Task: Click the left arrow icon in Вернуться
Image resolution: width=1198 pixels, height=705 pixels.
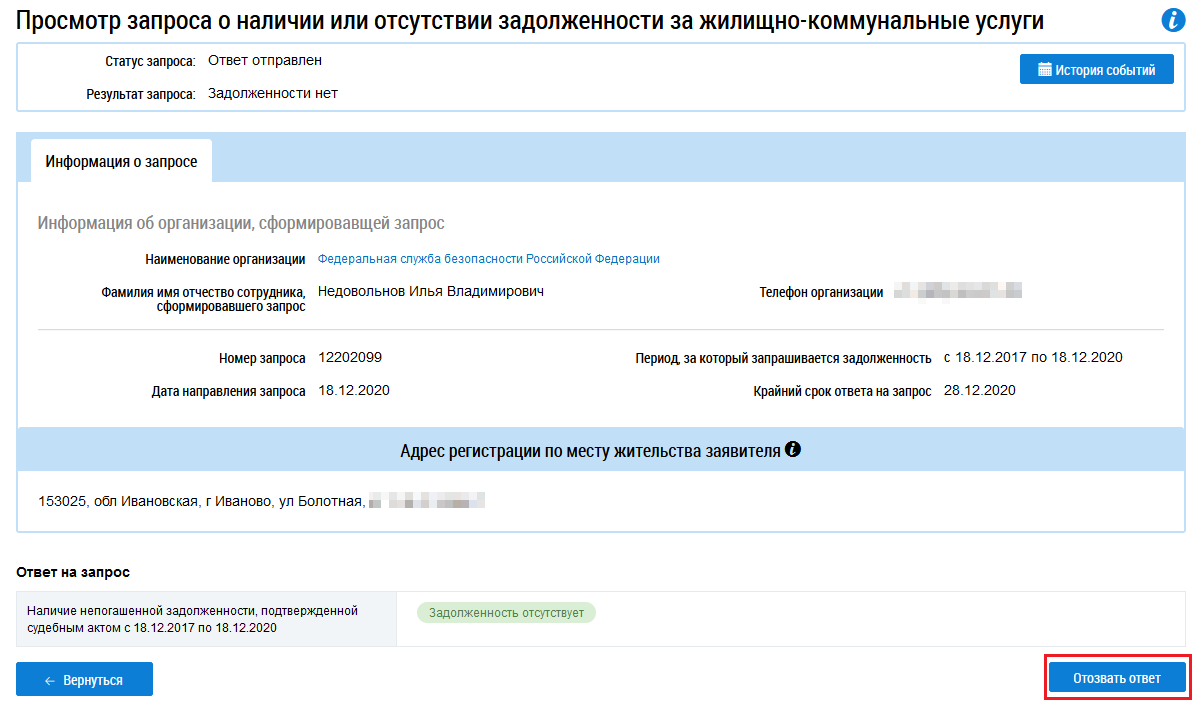Action: (x=50, y=680)
